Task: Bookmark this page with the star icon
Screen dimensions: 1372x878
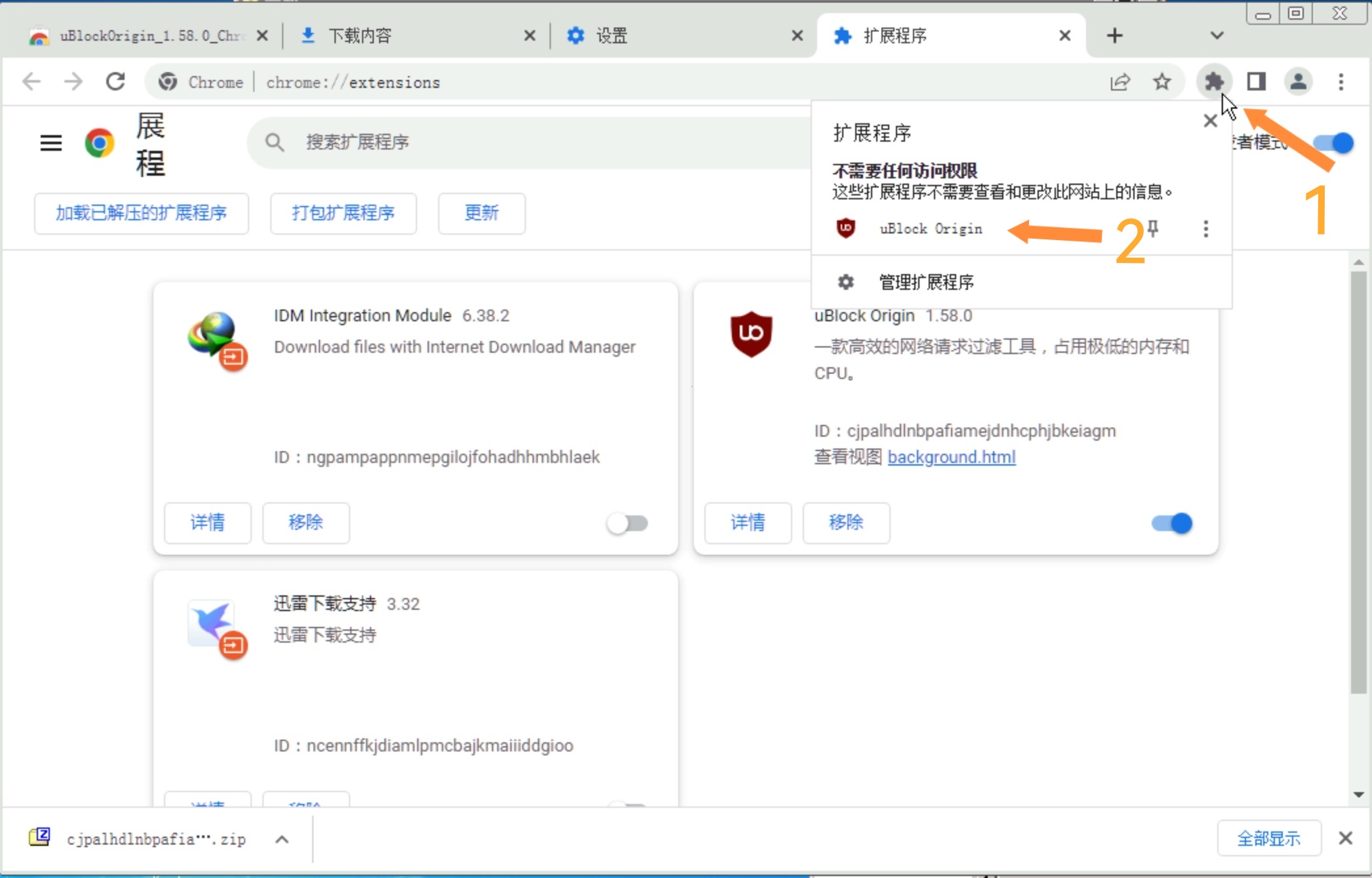Action: tap(1161, 82)
